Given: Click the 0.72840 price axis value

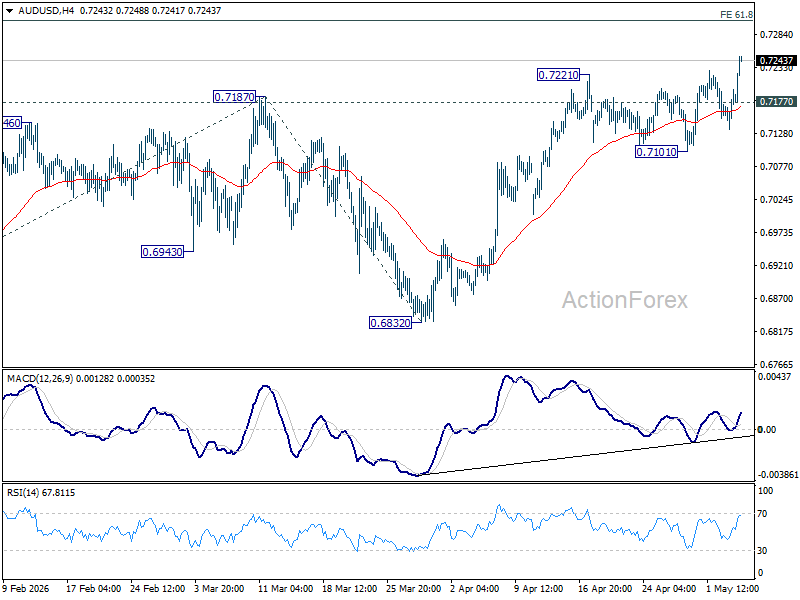Looking at the screenshot, I should 777,35.
